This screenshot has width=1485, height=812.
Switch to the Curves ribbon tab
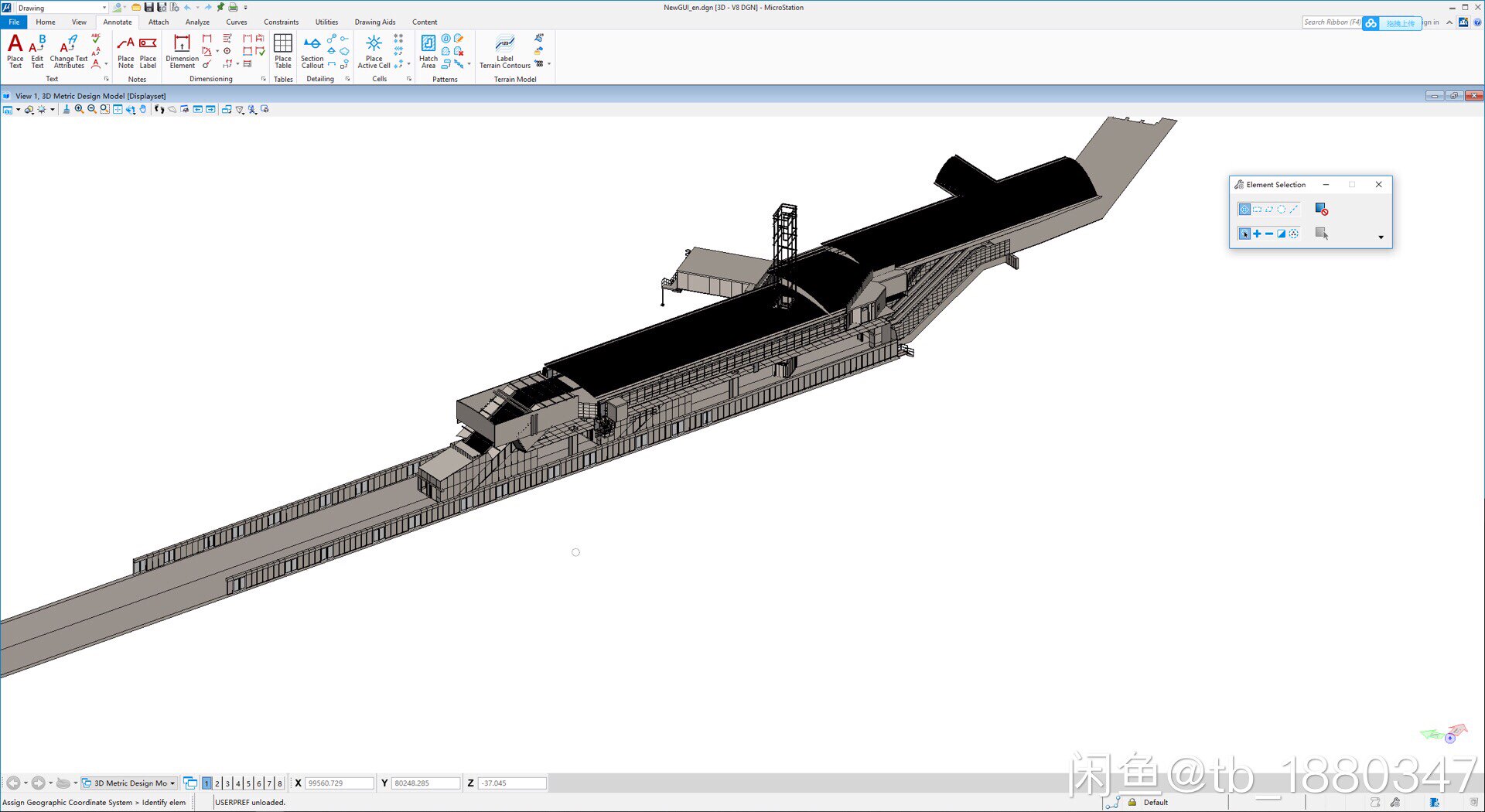click(x=237, y=22)
